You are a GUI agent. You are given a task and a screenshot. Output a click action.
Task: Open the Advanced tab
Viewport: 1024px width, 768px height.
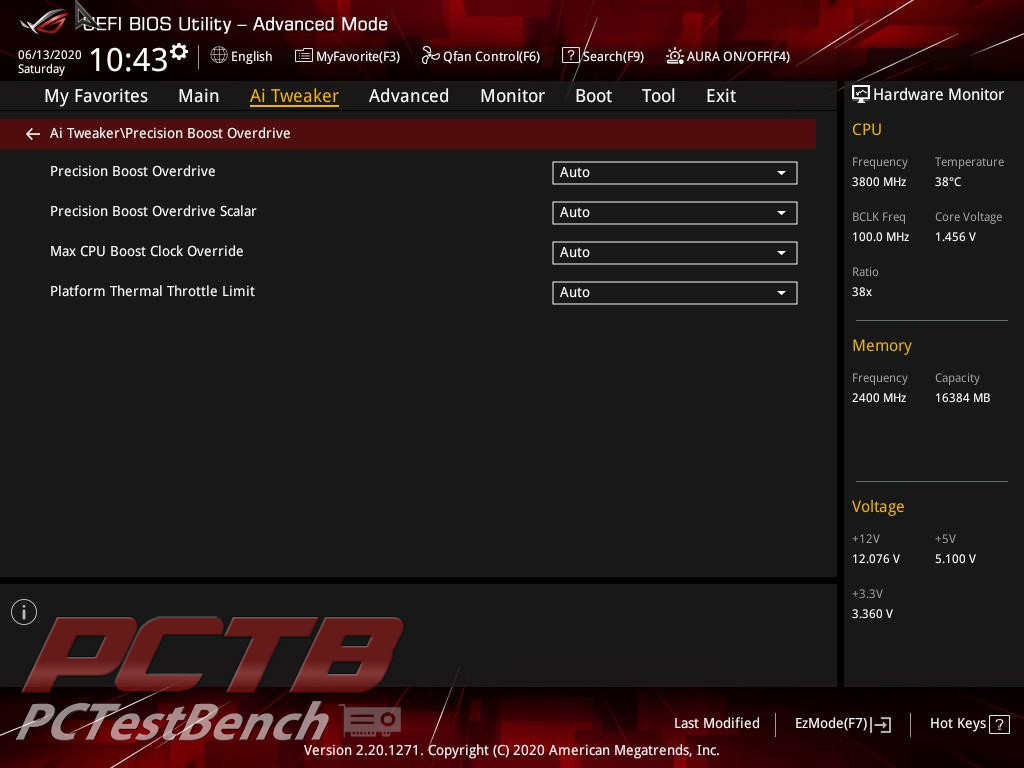409,96
